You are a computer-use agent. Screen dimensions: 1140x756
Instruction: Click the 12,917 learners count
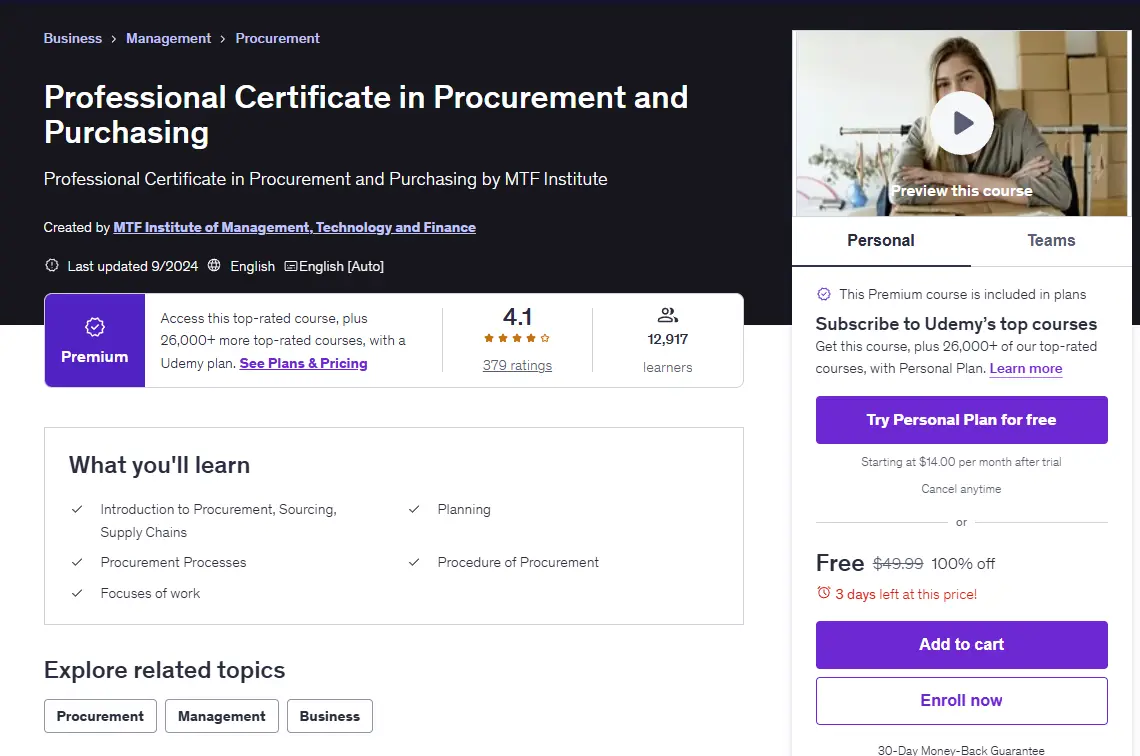(667, 339)
